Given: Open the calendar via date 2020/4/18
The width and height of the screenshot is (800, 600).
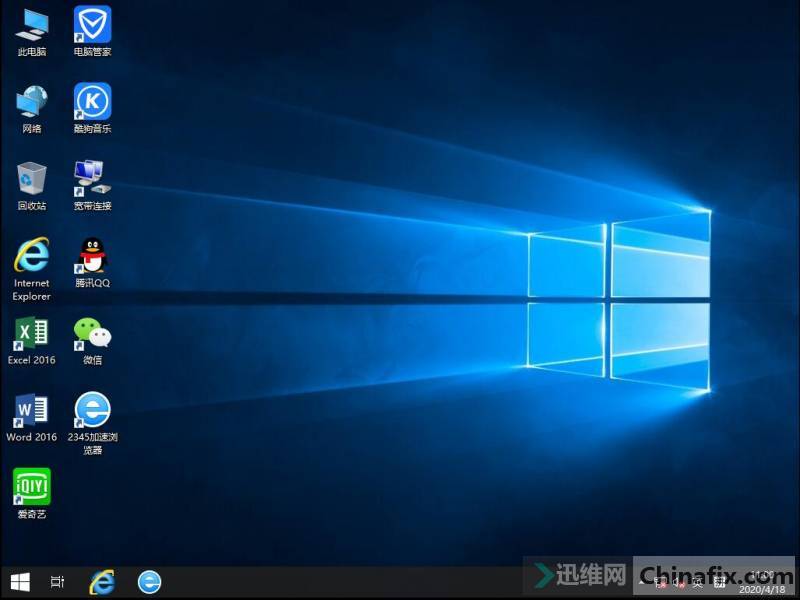Looking at the screenshot, I should coord(762,589).
